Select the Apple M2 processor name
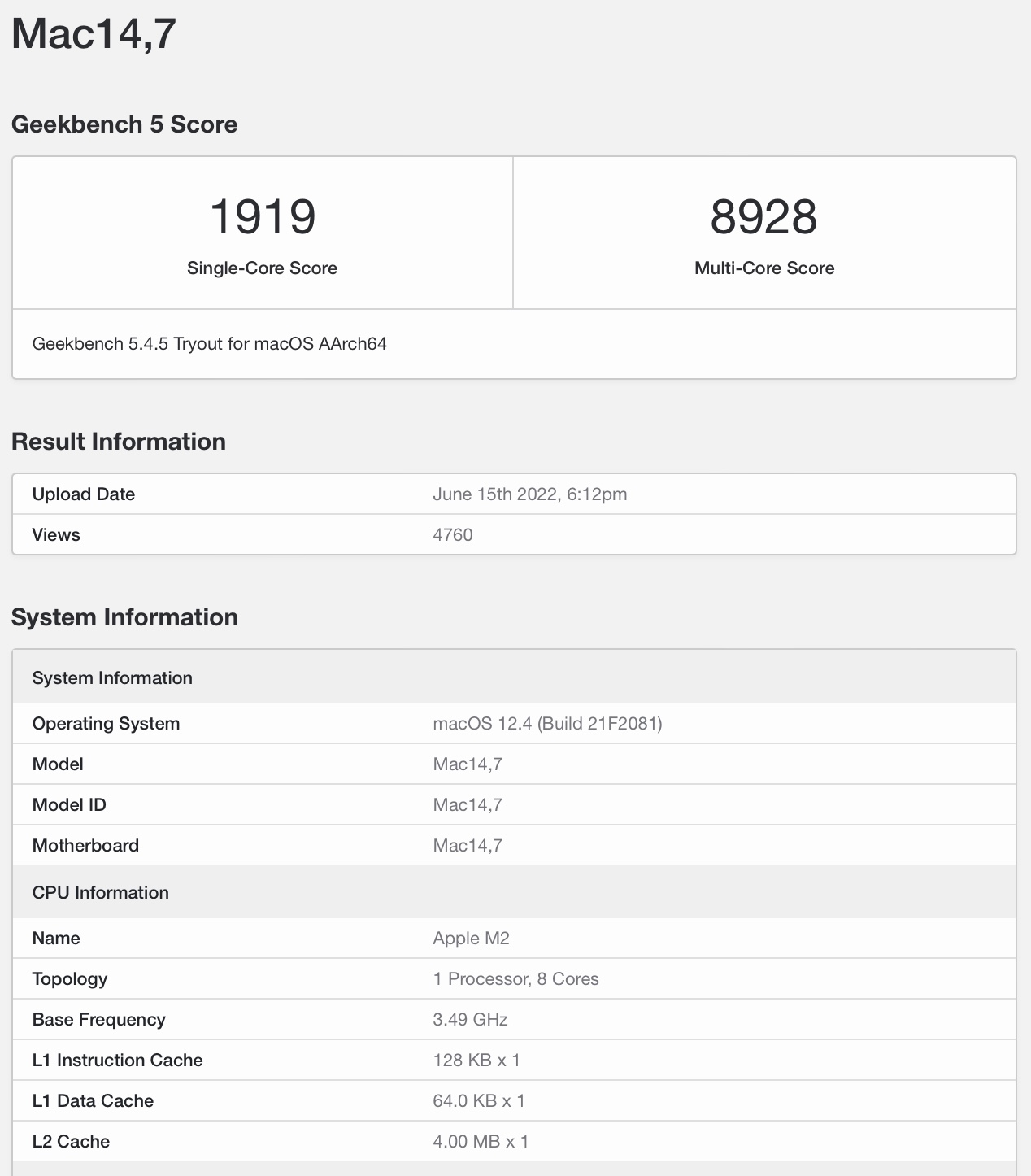This screenshot has height=1176, width=1031. [x=471, y=939]
